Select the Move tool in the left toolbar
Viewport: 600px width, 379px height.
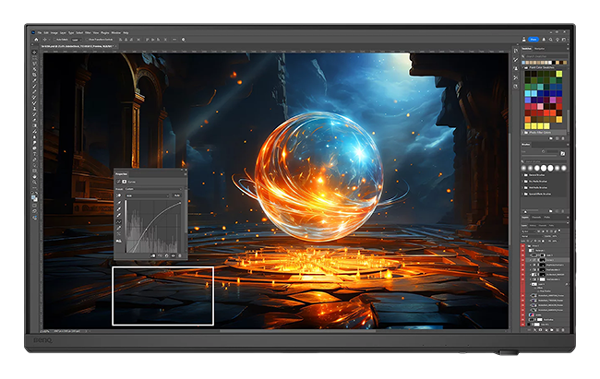coord(34,52)
